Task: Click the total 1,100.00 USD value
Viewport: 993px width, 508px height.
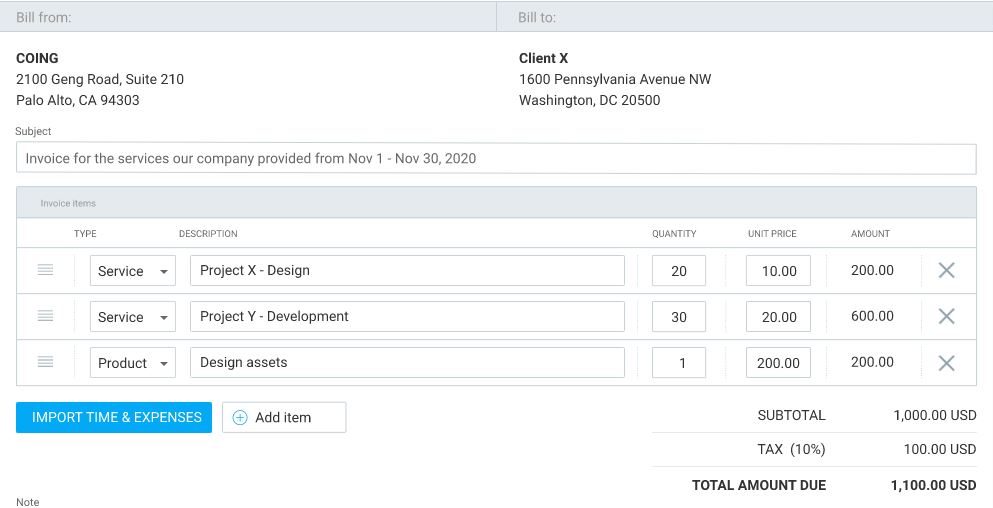Action: coord(933,485)
